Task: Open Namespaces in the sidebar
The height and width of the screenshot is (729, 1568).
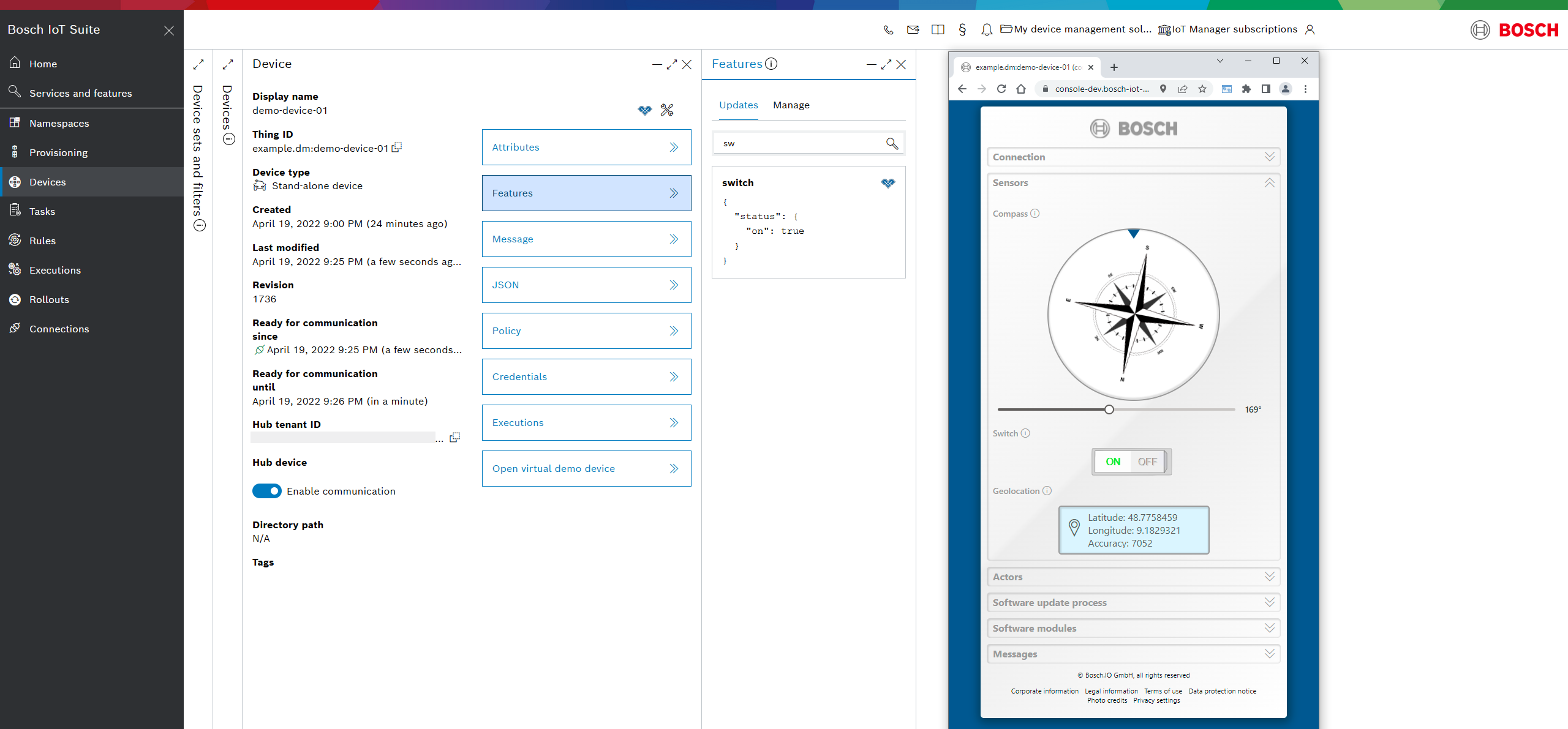Action: (x=92, y=123)
